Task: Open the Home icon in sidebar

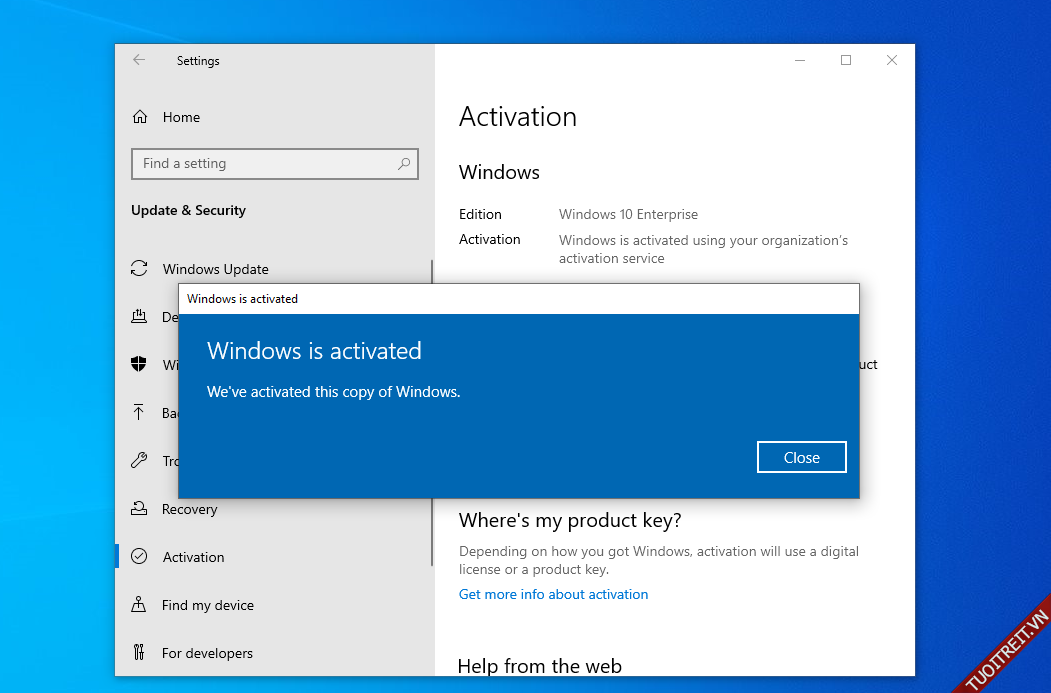Action: pyautogui.click(x=140, y=117)
